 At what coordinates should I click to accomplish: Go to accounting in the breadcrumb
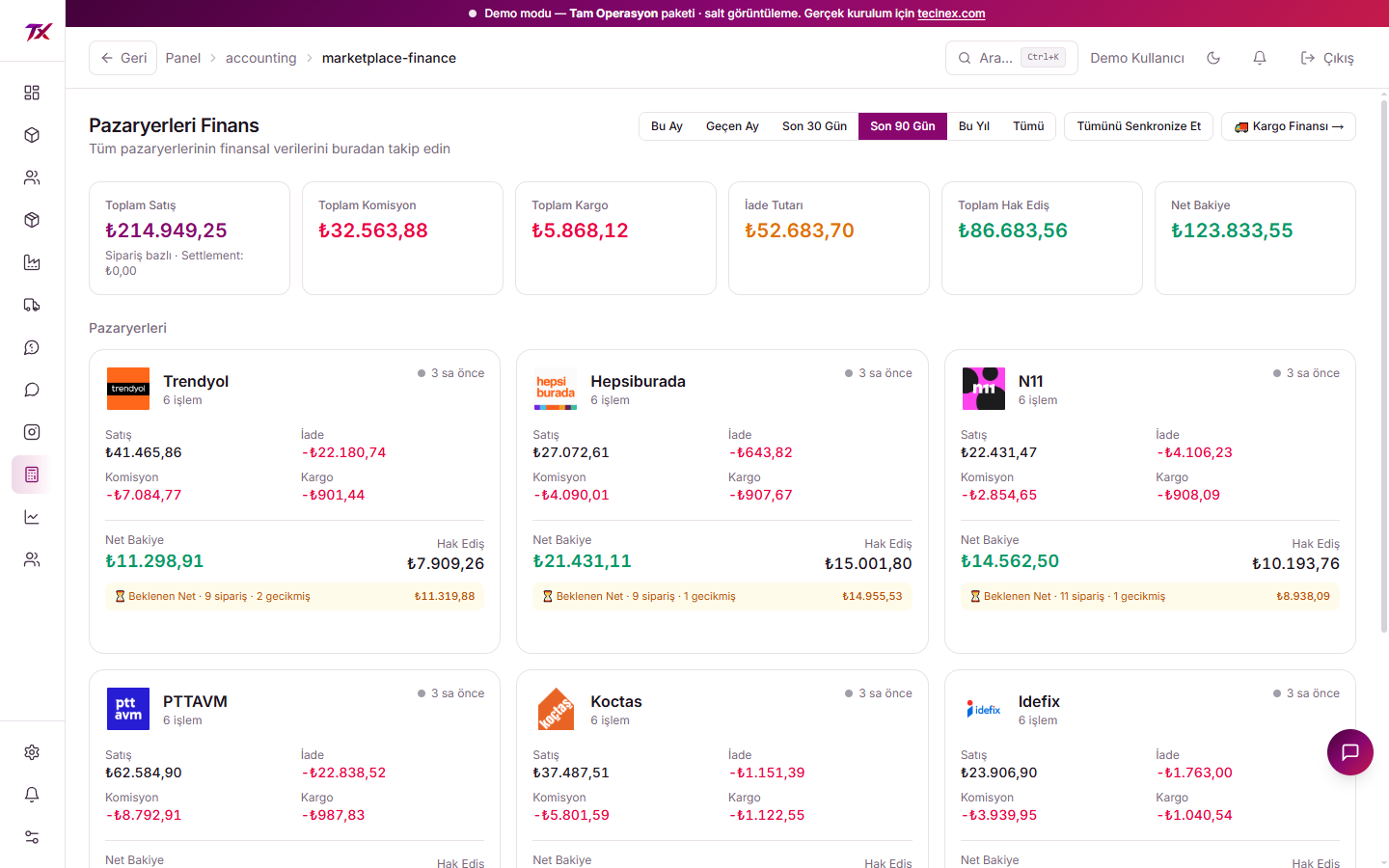tap(261, 58)
